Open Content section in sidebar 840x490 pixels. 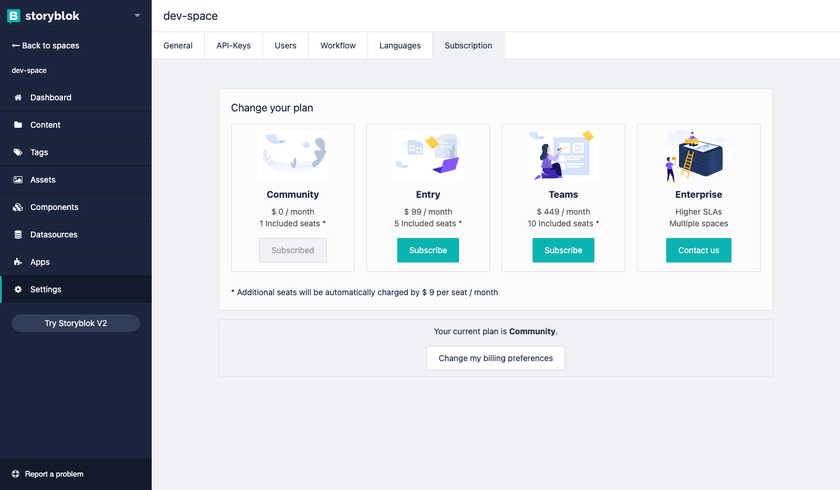[x=76, y=125]
